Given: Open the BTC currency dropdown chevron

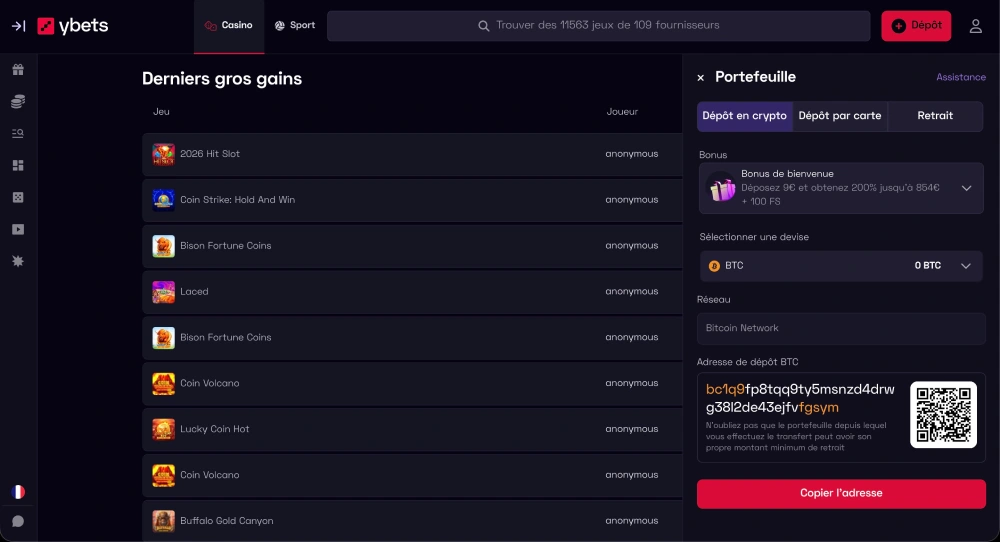Looking at the screenshot, I should point(966,266).
